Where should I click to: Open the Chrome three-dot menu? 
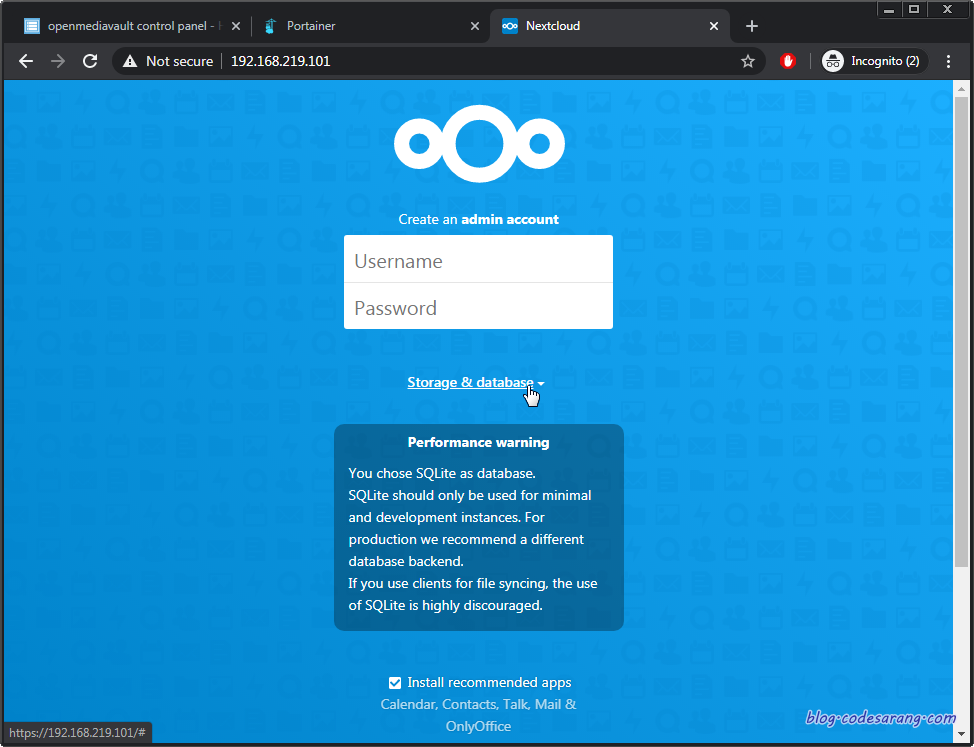coord(948,61)
